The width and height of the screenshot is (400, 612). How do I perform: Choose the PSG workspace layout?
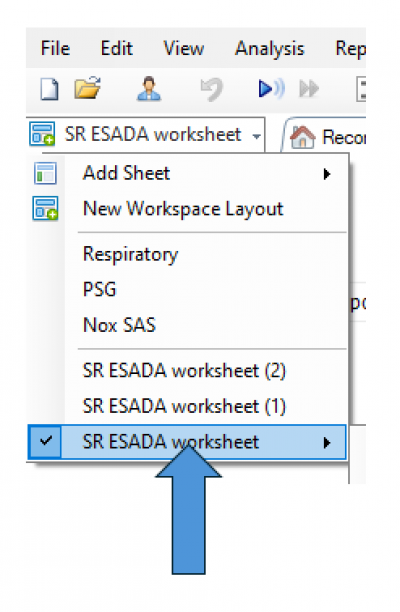(100, 290)
